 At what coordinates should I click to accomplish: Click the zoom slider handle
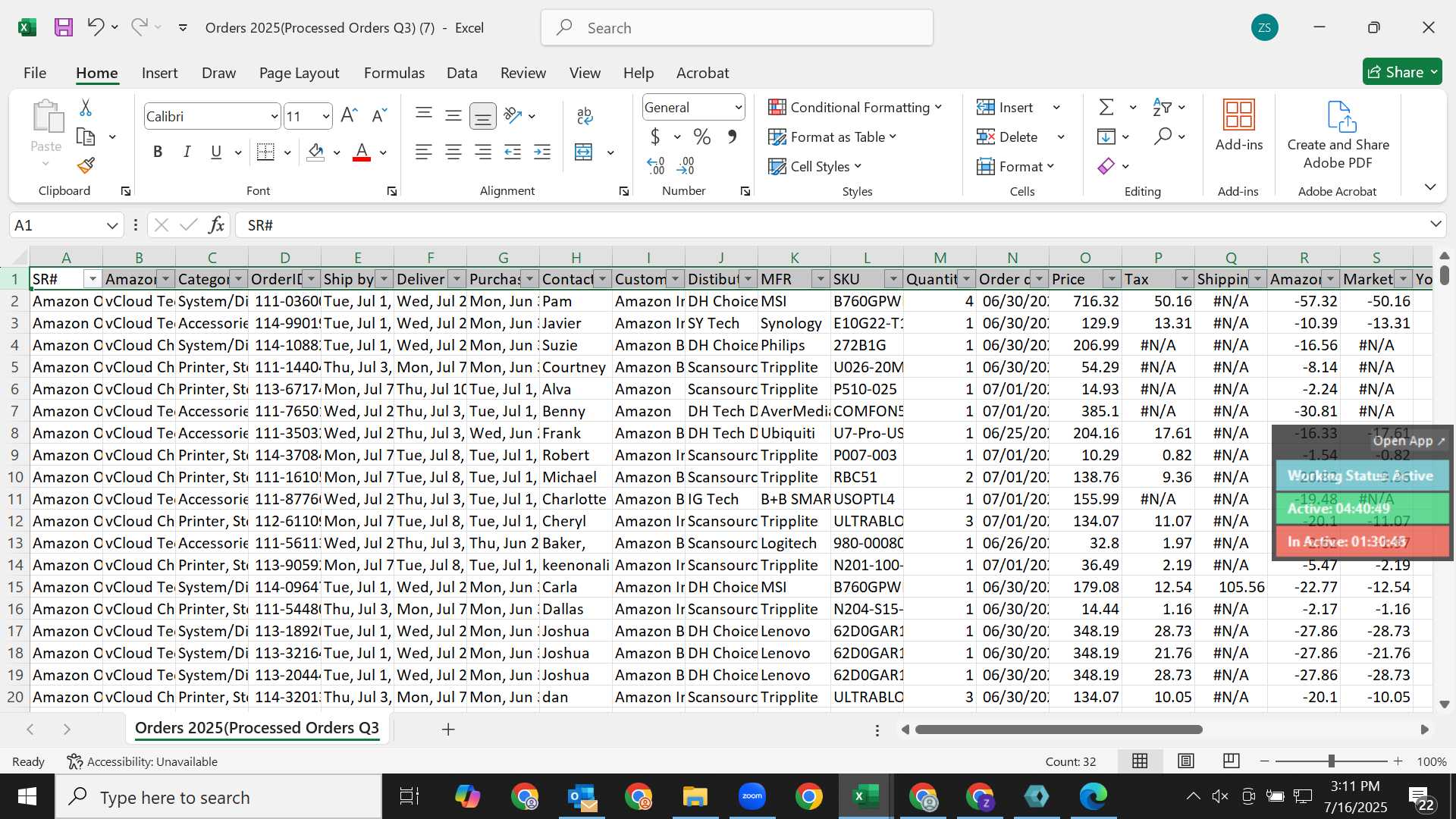(x=1331, y=761)
